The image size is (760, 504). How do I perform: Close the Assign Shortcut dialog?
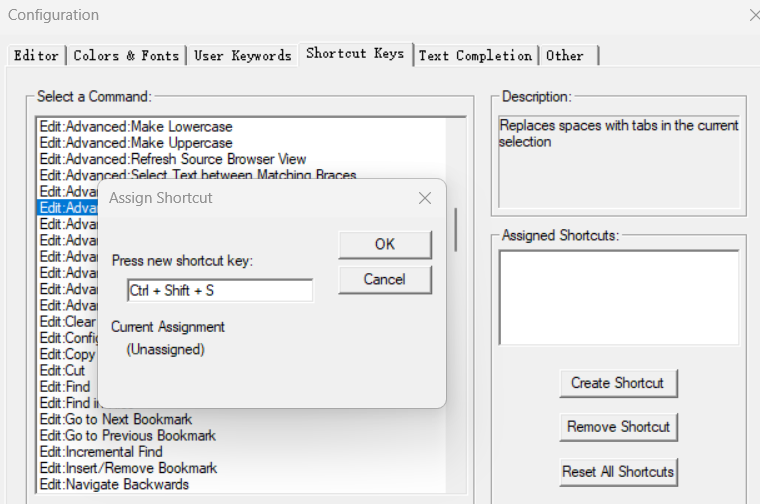(425, 198)
